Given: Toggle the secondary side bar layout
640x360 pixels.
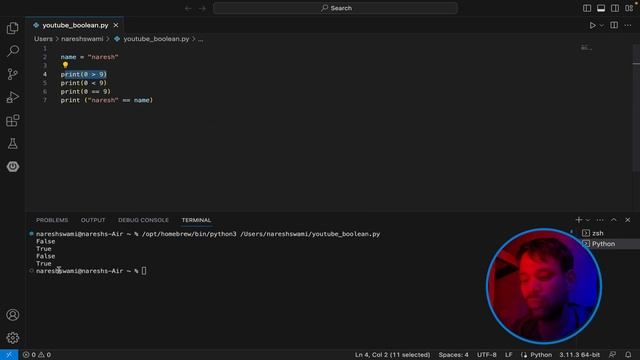Looking at the screenshot, I should tap(615, 8).
